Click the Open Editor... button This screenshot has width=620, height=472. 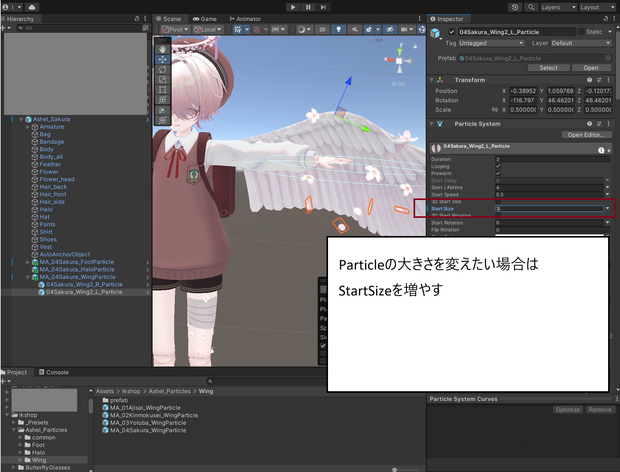click(x=586, y=135)
